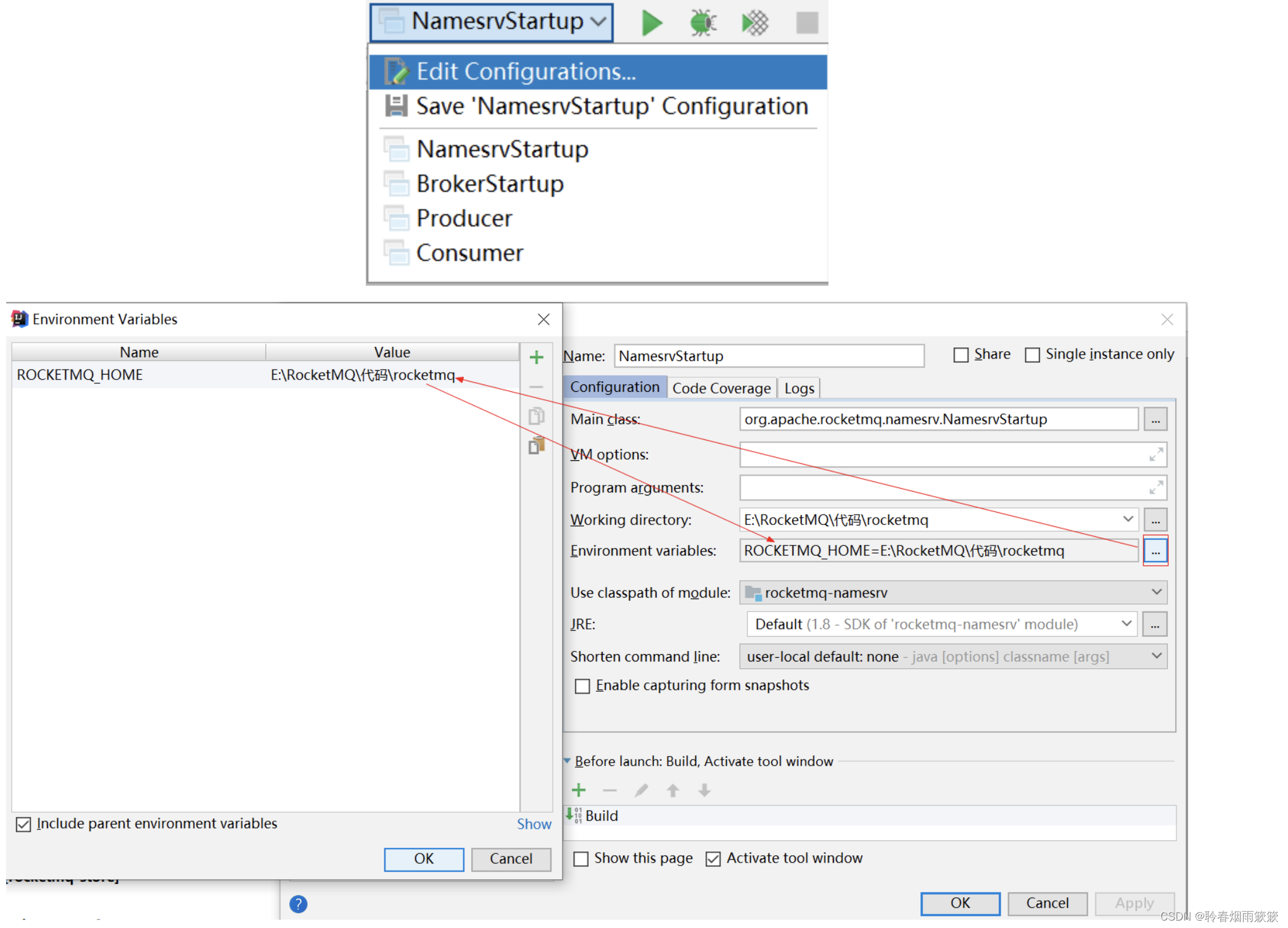
Task: Close the Environment Variables dialog
Action: 543,319
